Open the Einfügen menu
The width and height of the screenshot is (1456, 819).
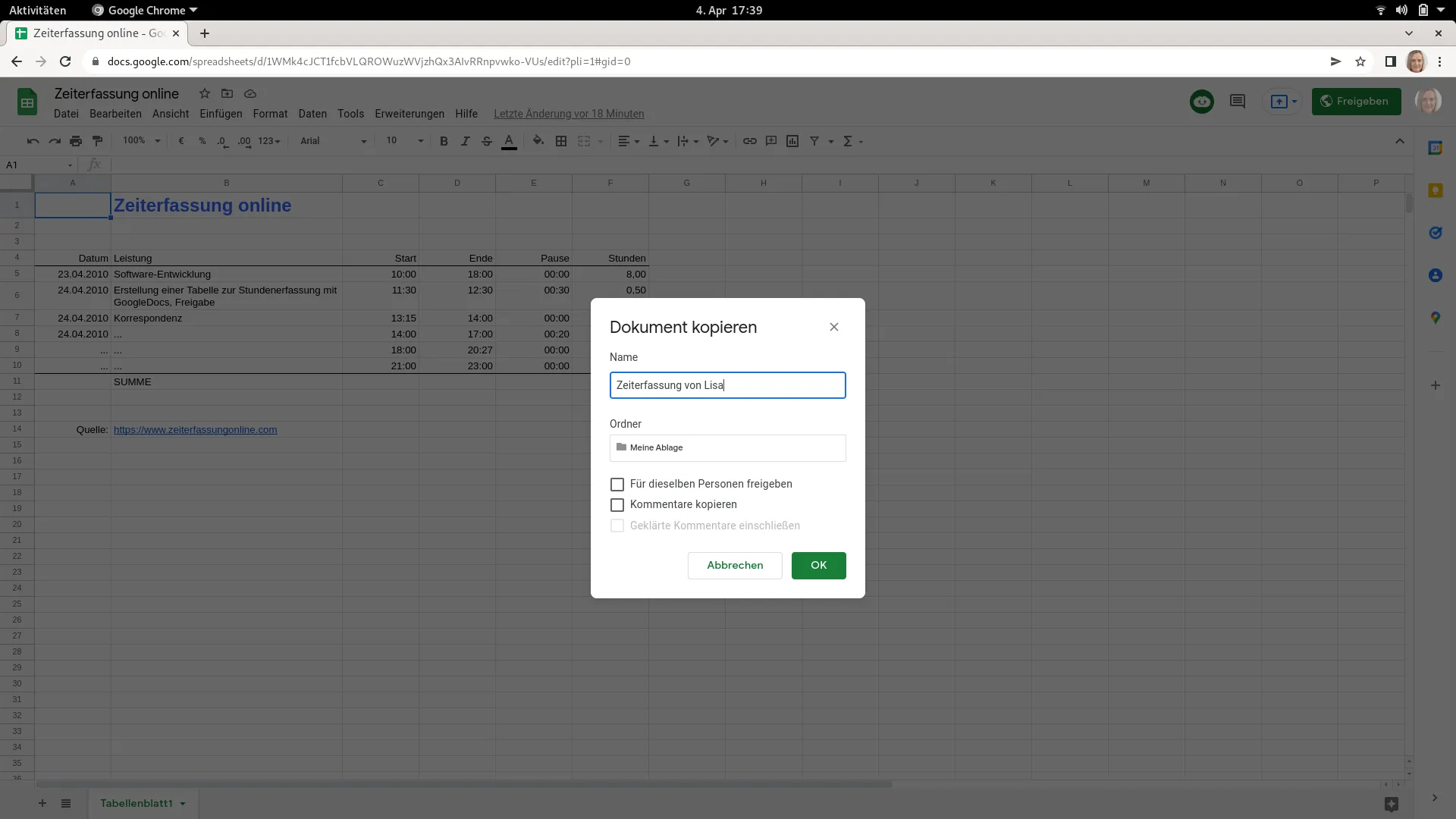(221, 114)
